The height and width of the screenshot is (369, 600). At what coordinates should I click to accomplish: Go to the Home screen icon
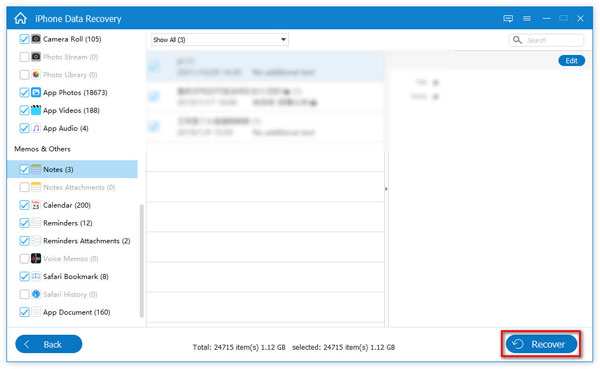coord(21,18)
